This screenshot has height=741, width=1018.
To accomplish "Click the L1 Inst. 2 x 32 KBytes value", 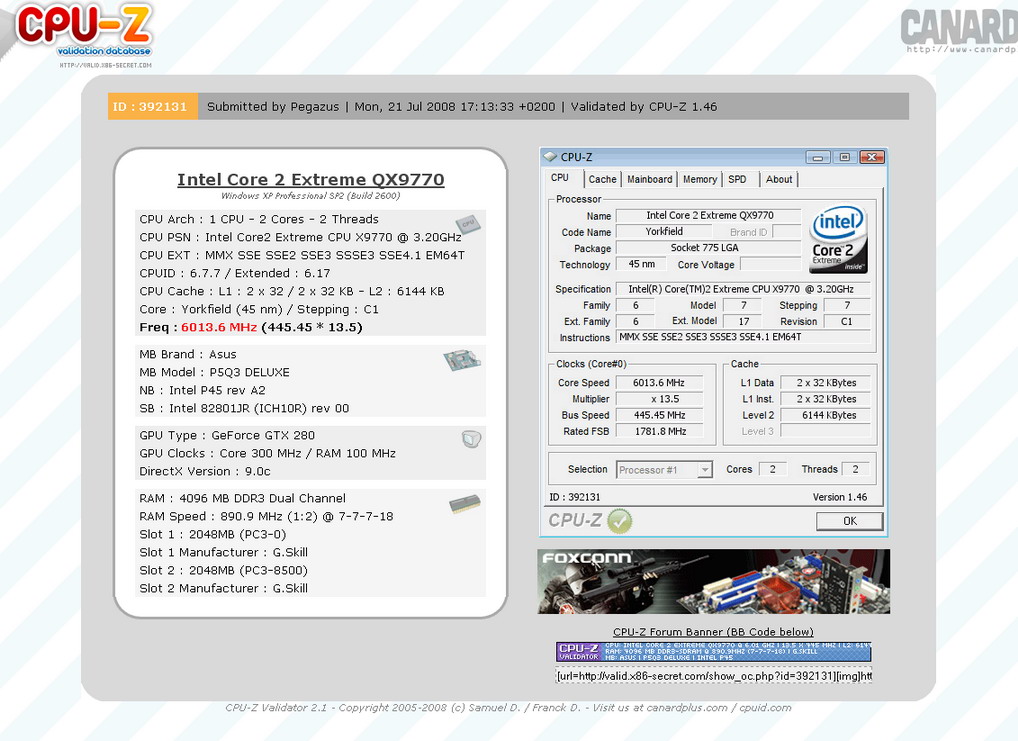I will 825,399.
